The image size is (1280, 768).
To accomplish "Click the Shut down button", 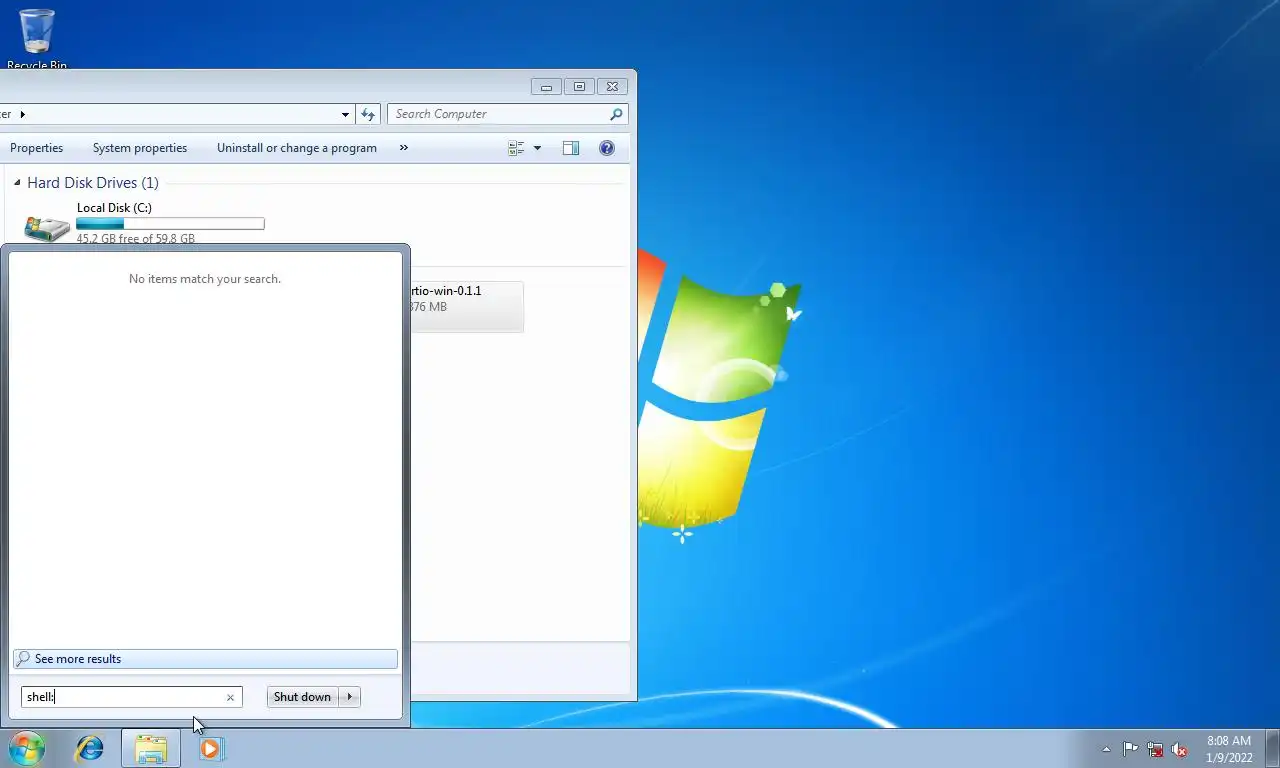I will (302, 697).
